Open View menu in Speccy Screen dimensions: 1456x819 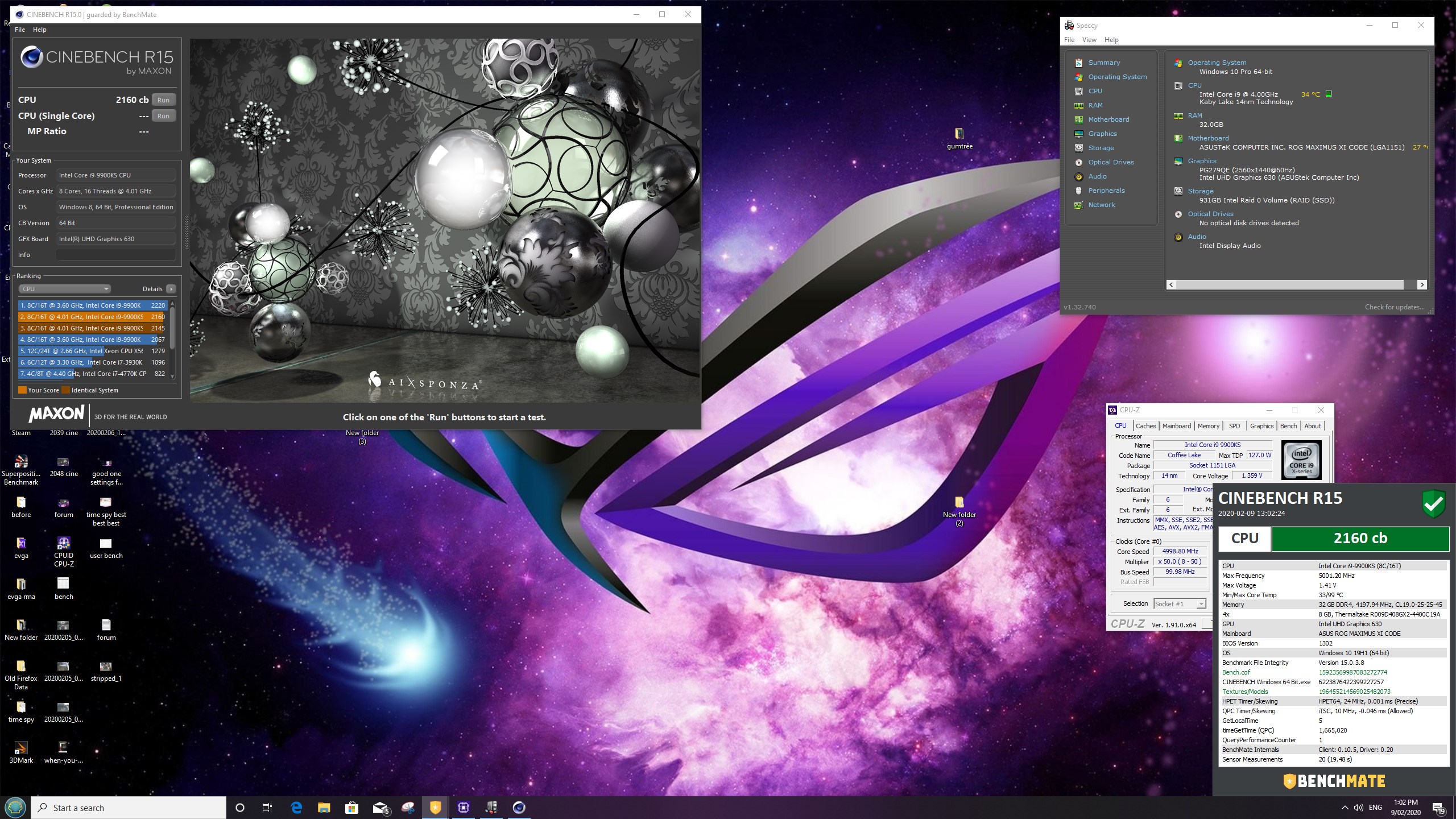tap(1089, 40)
